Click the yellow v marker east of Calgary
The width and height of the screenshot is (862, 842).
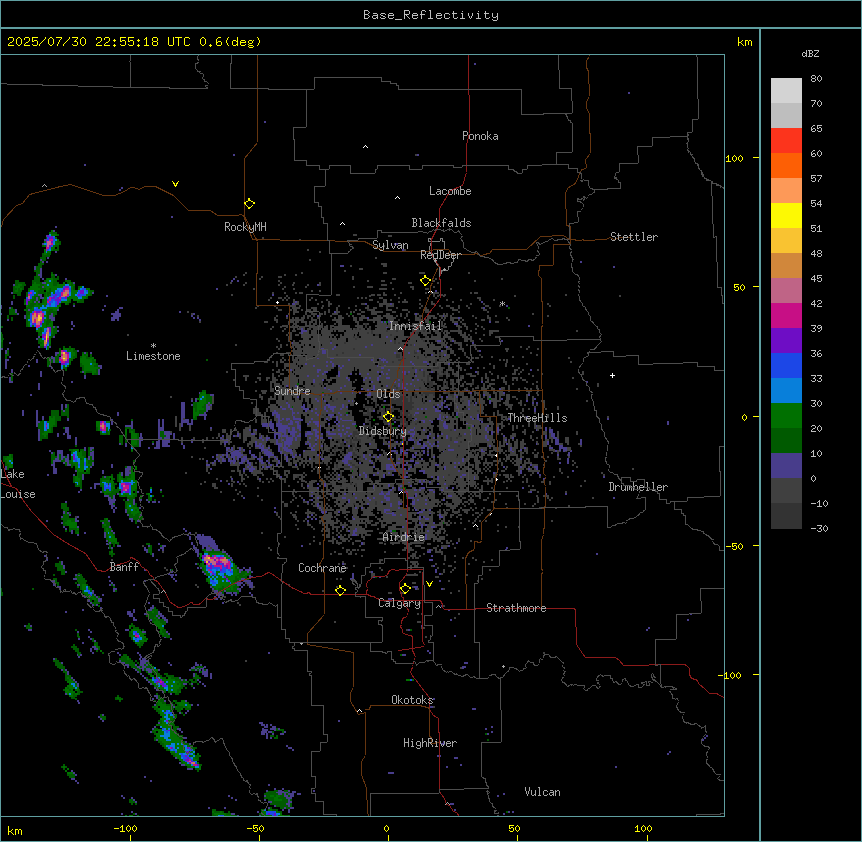[x=429, y=584]
